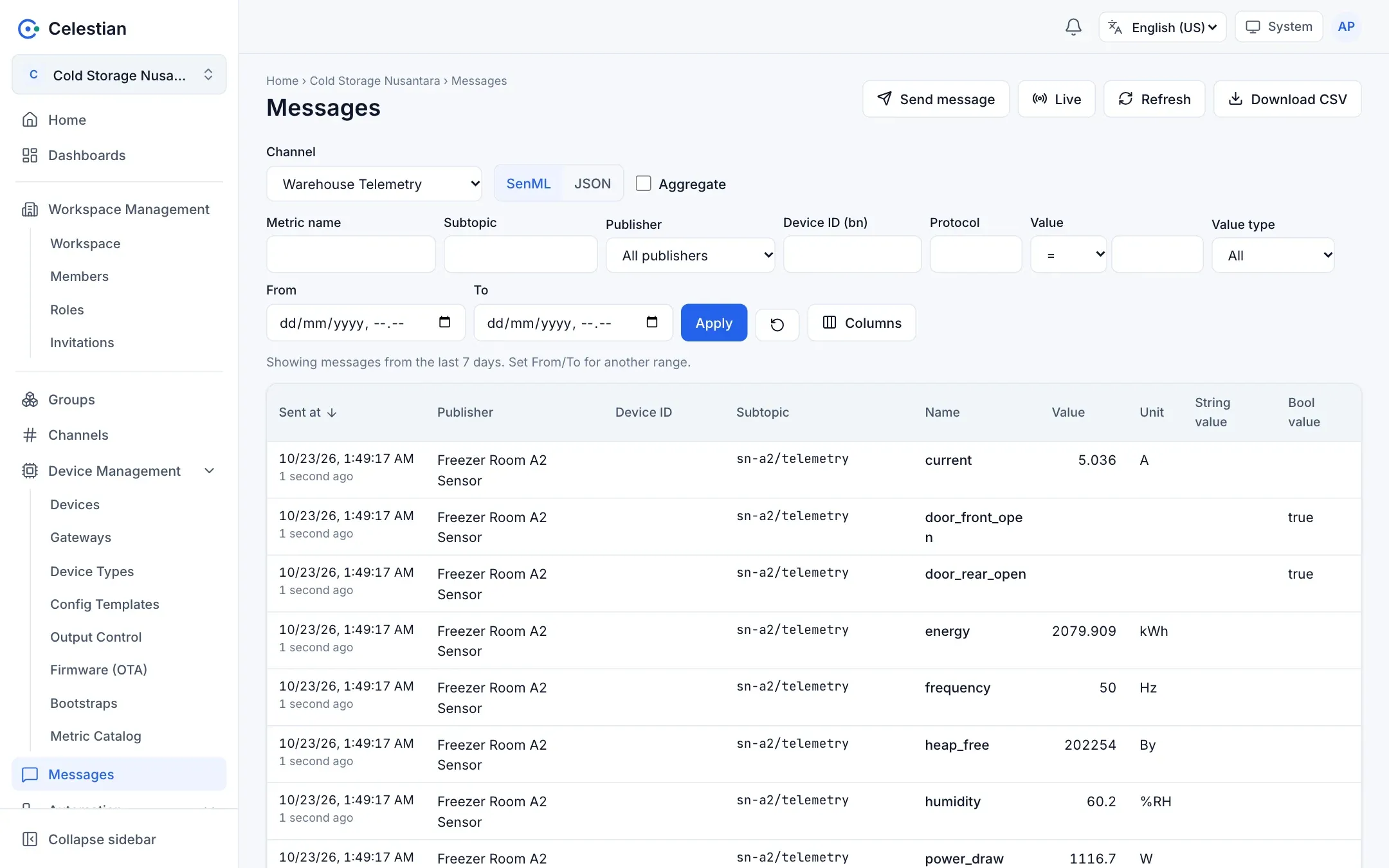Screen dimensions: 1389x868
Task: Click the Channels hash icon
Action: pyautogui.click(x=30, y=435)
